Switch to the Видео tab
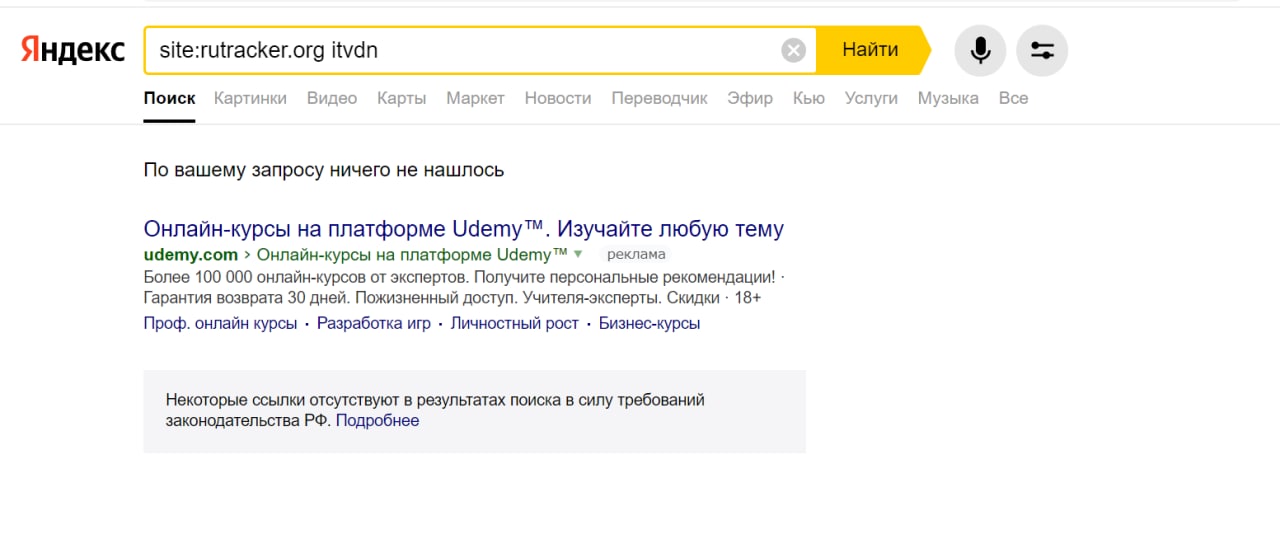Screen dimensions: 1280x553 click(332, 98)
